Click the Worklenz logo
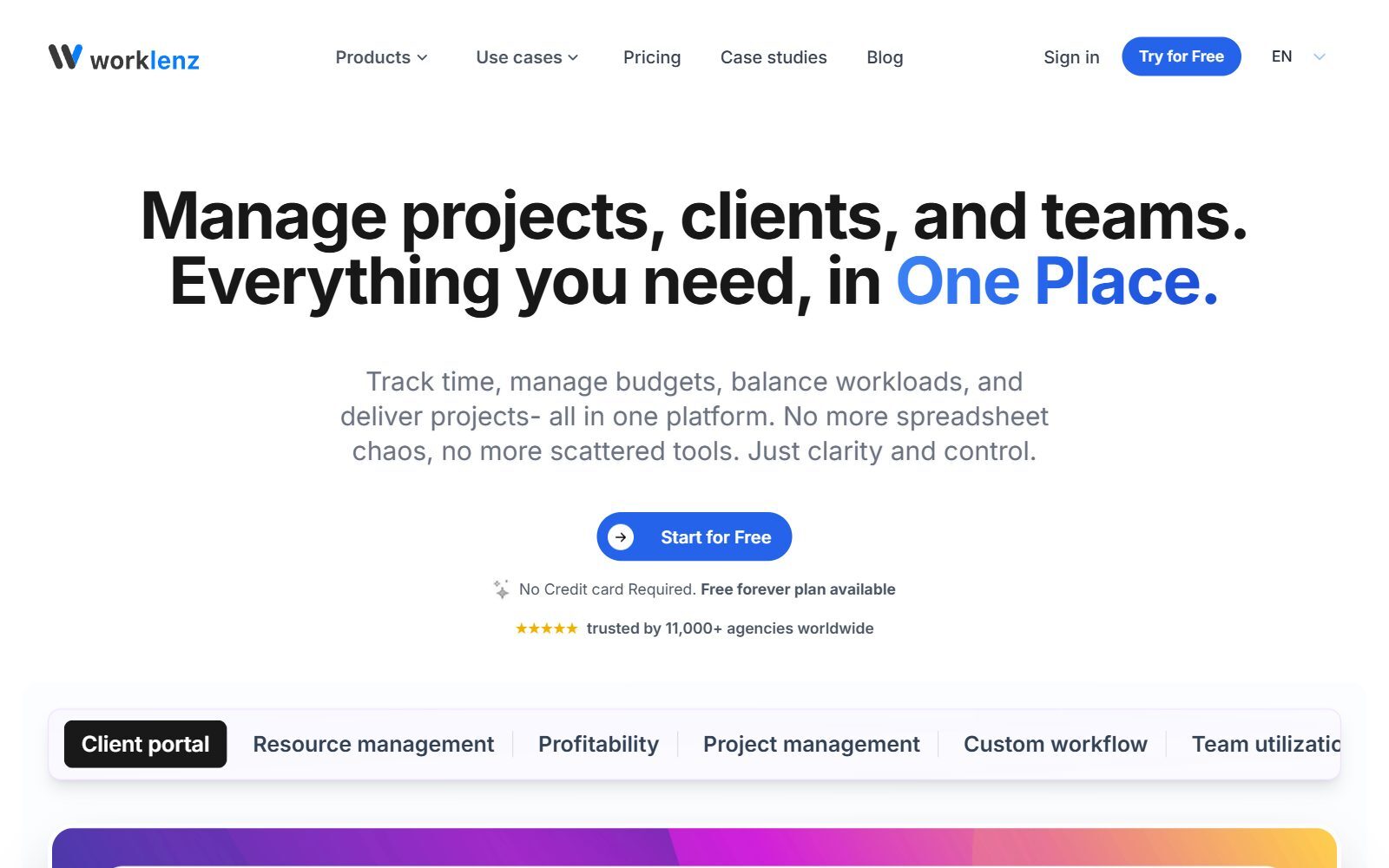The image size is (1389, 868). (124, 57)
